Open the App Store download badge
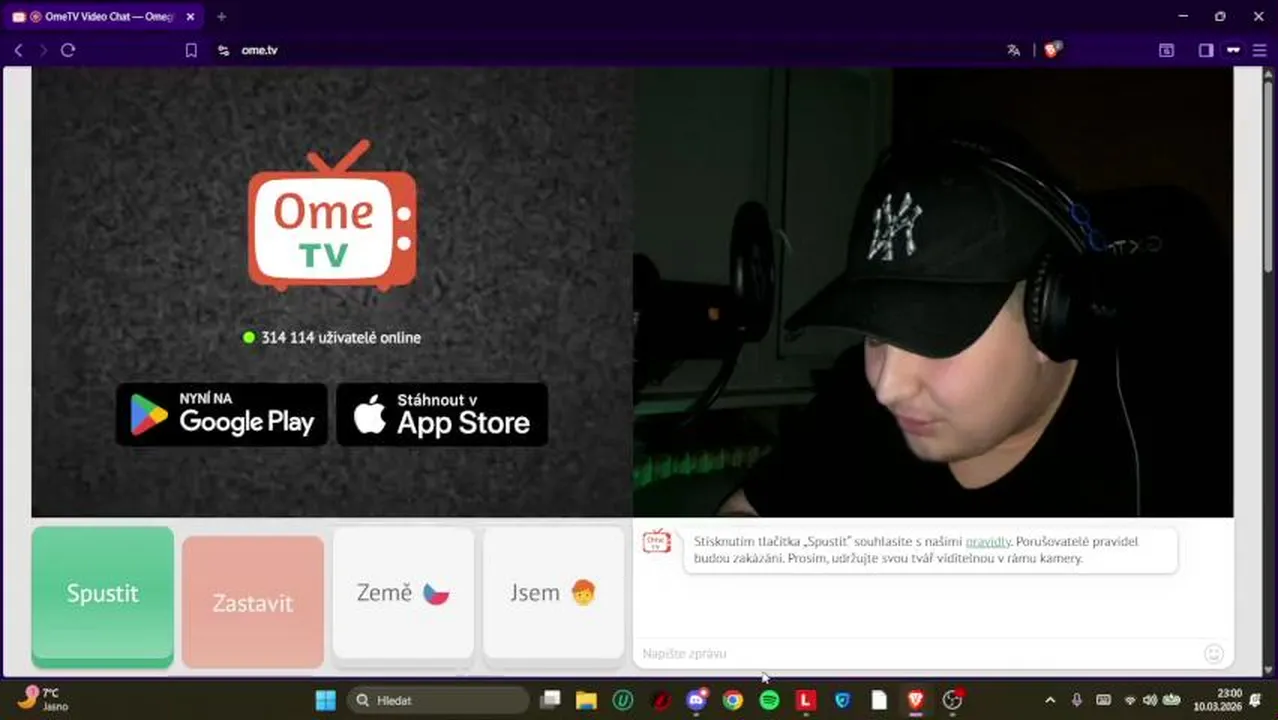This screenshot has width=1278, height=720. pyautogui.click(x=442, y=414)
